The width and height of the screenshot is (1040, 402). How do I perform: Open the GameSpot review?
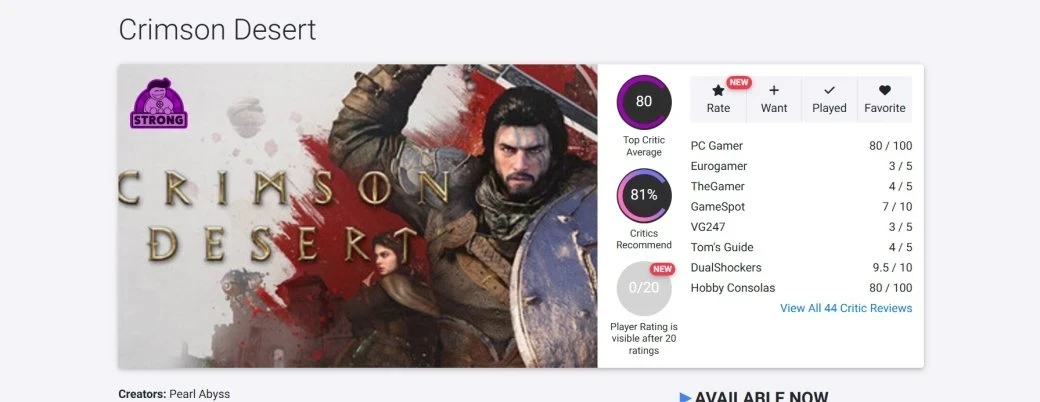pyautogui.click(x=717, y=207)
